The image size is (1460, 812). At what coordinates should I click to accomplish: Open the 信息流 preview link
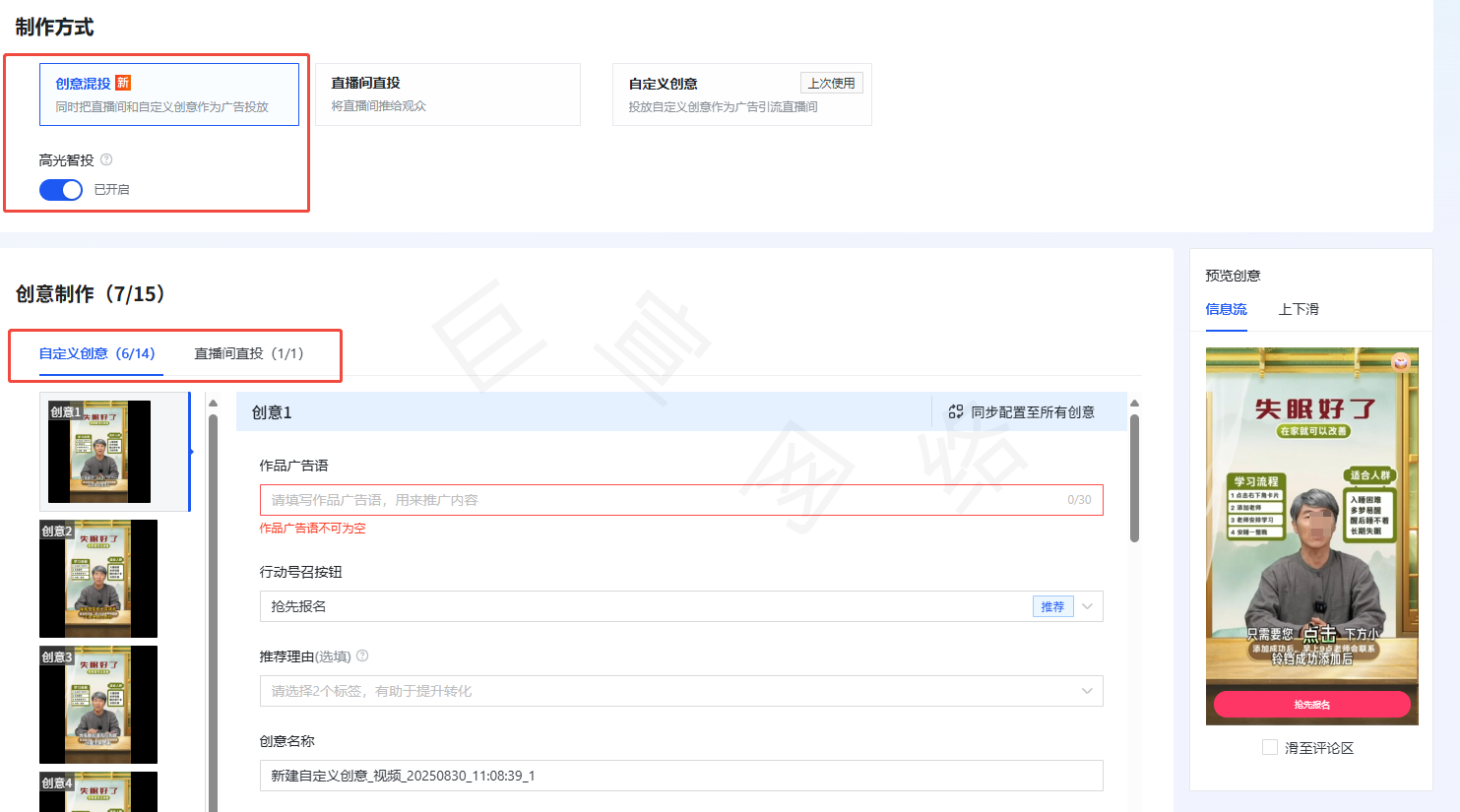coord(1227,308)
